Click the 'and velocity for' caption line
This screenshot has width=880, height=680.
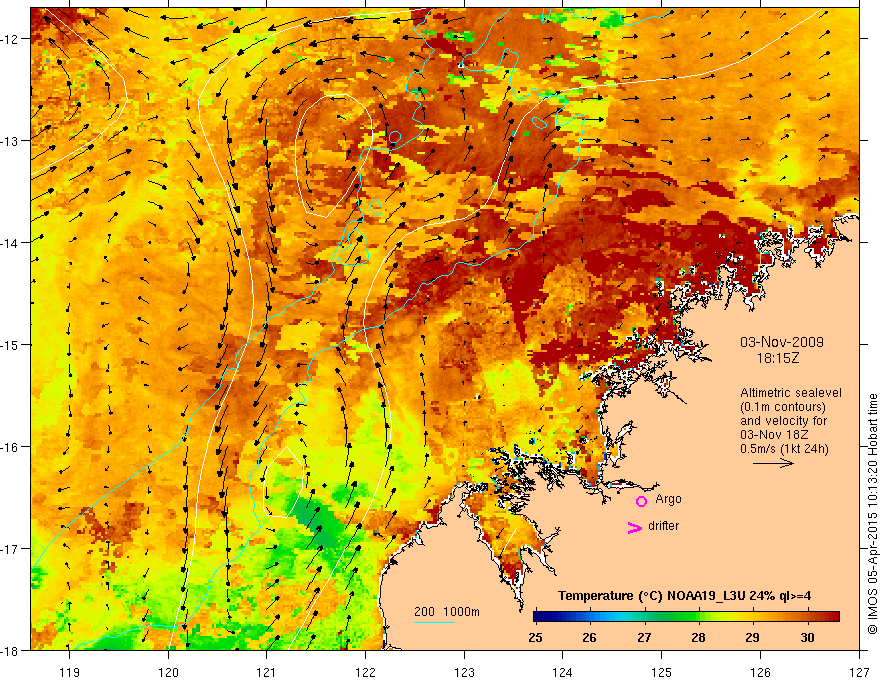pyautogui.click(x=783, y=421)
